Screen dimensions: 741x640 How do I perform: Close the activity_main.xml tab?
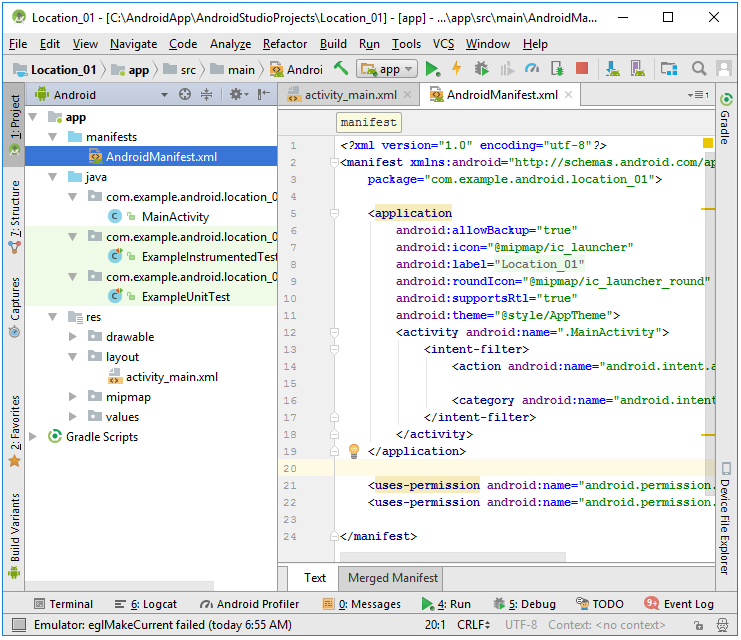pos(408,95)
